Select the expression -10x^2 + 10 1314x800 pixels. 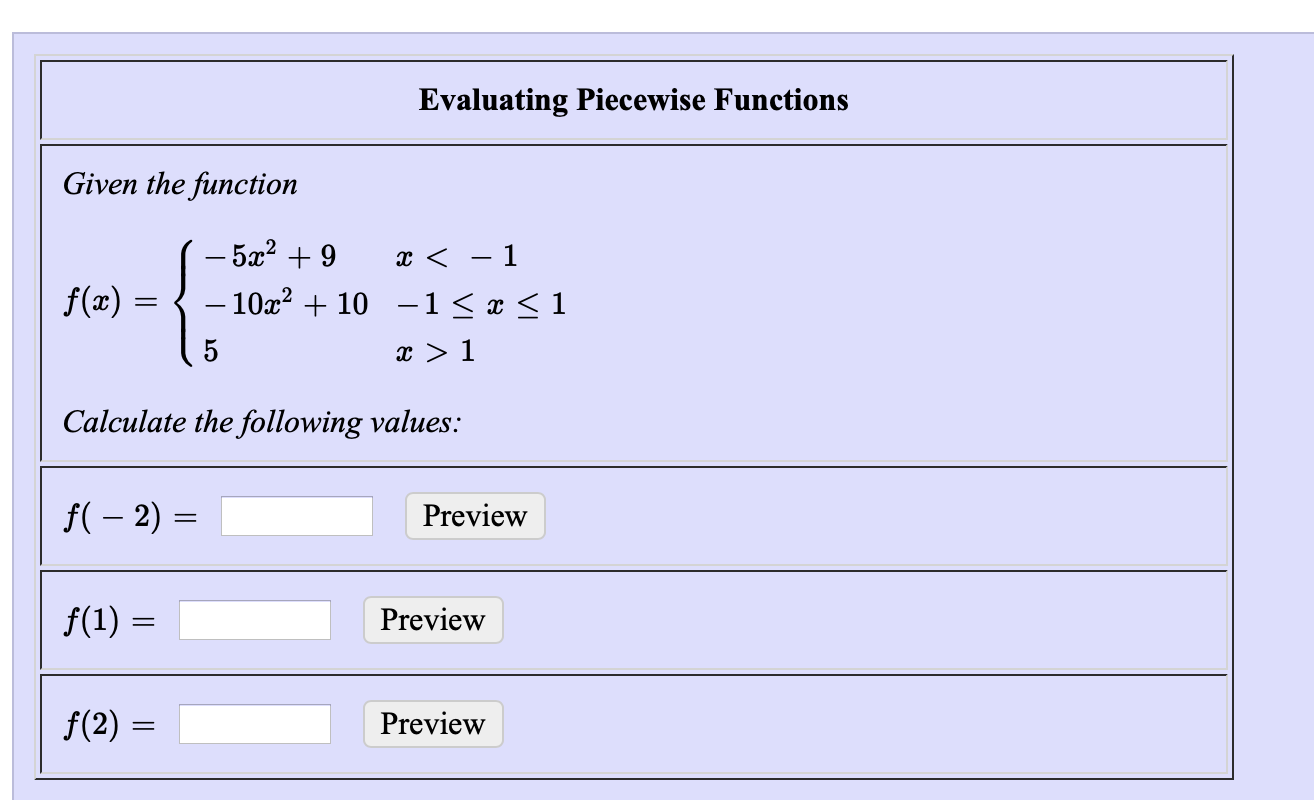pos(286,305)
